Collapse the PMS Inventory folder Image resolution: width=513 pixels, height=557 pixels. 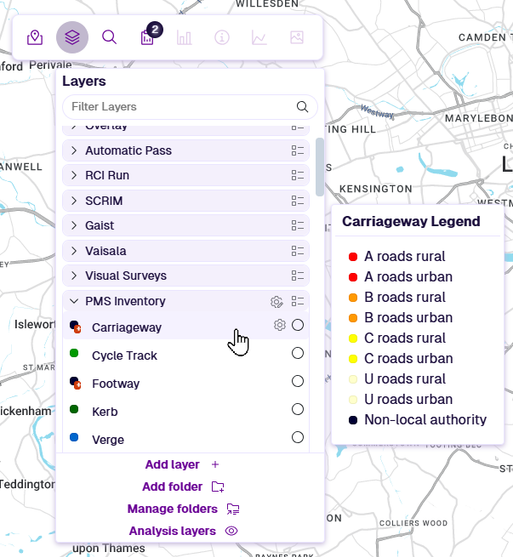coord(74,301)
